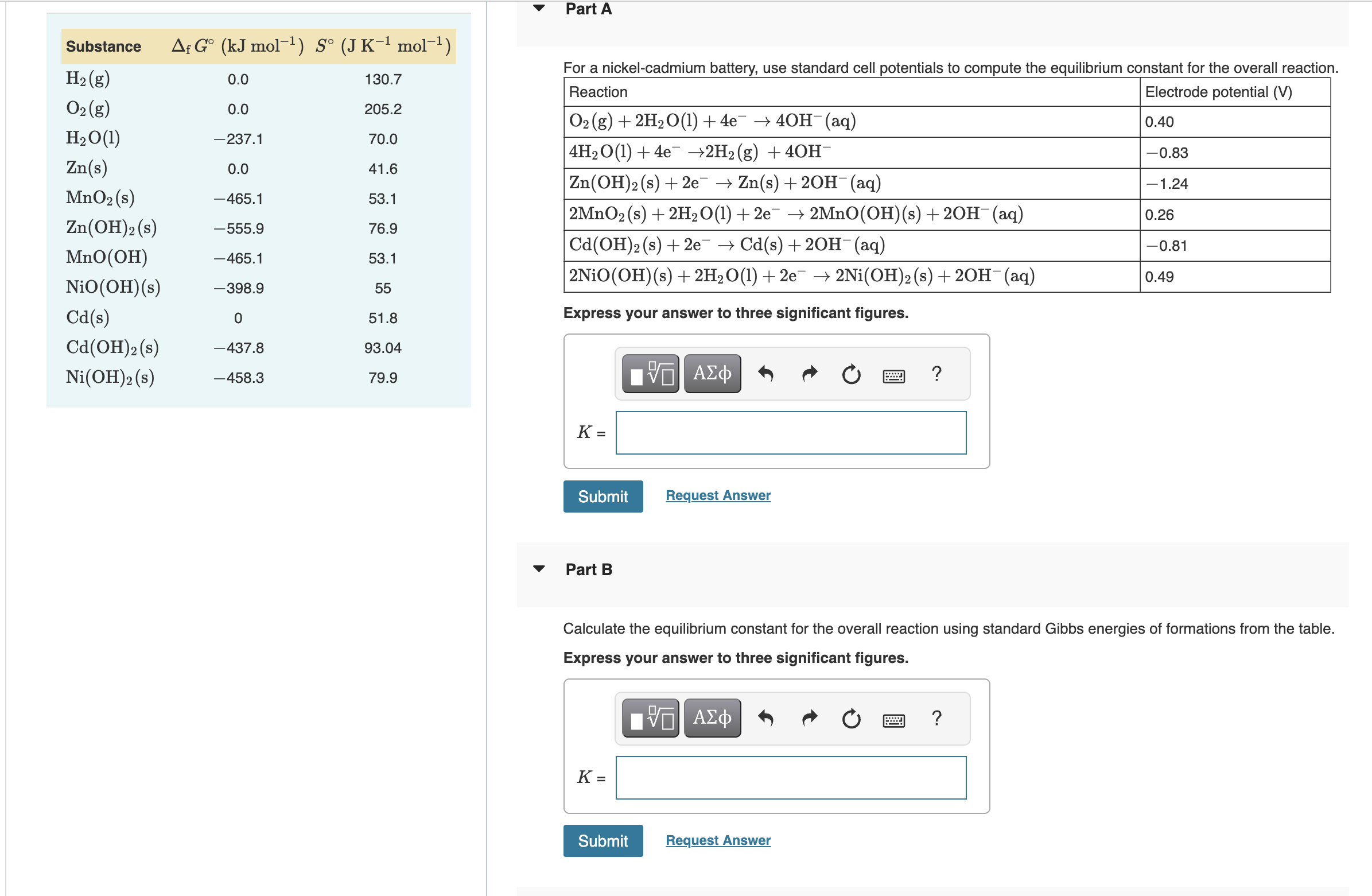Viewport: 1372px width, 896px height.
Task: Open math templates in Part A toolbar
Action: pos(650,374)
